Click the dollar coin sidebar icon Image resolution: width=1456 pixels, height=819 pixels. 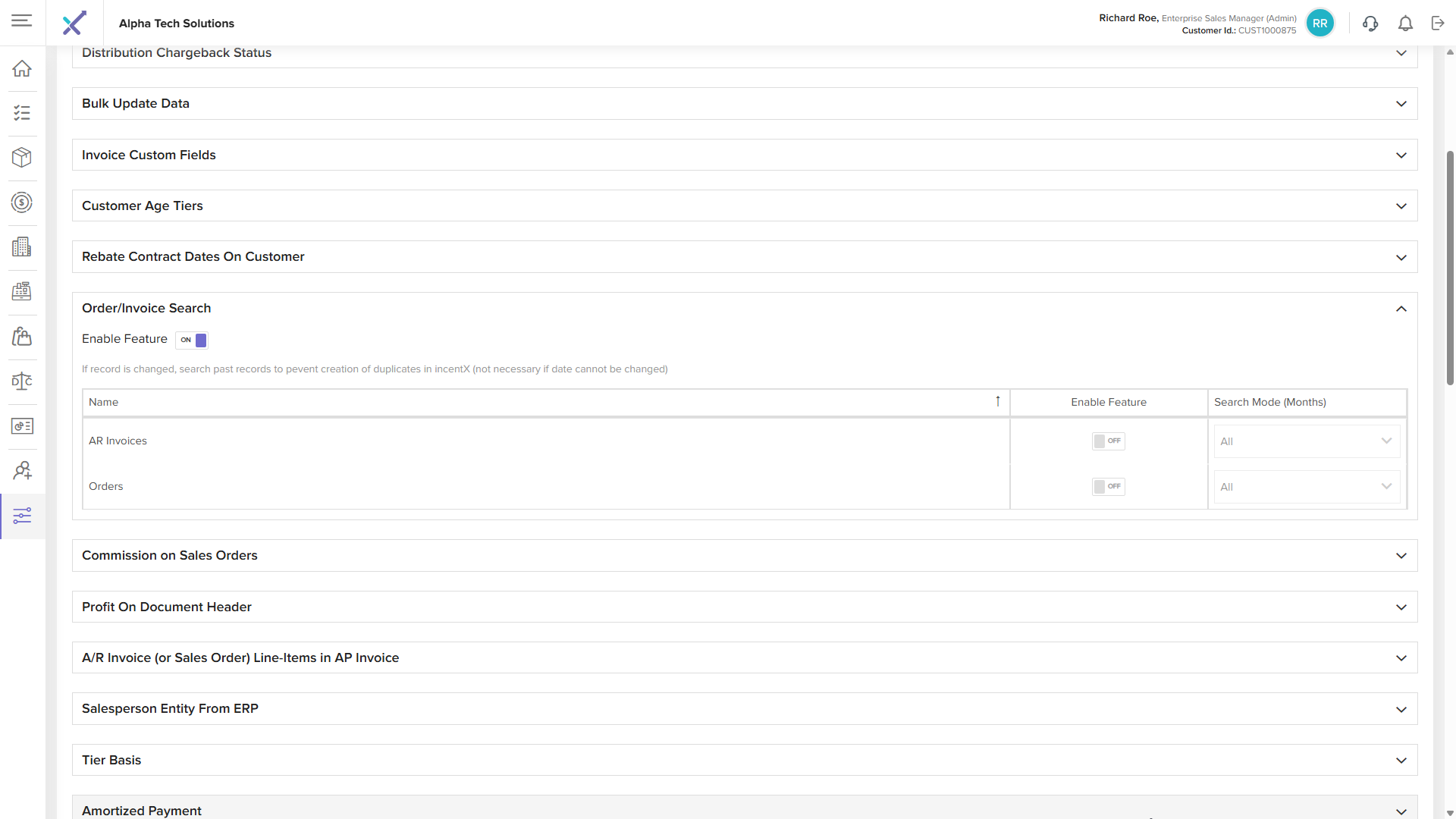tap(22, 202)
